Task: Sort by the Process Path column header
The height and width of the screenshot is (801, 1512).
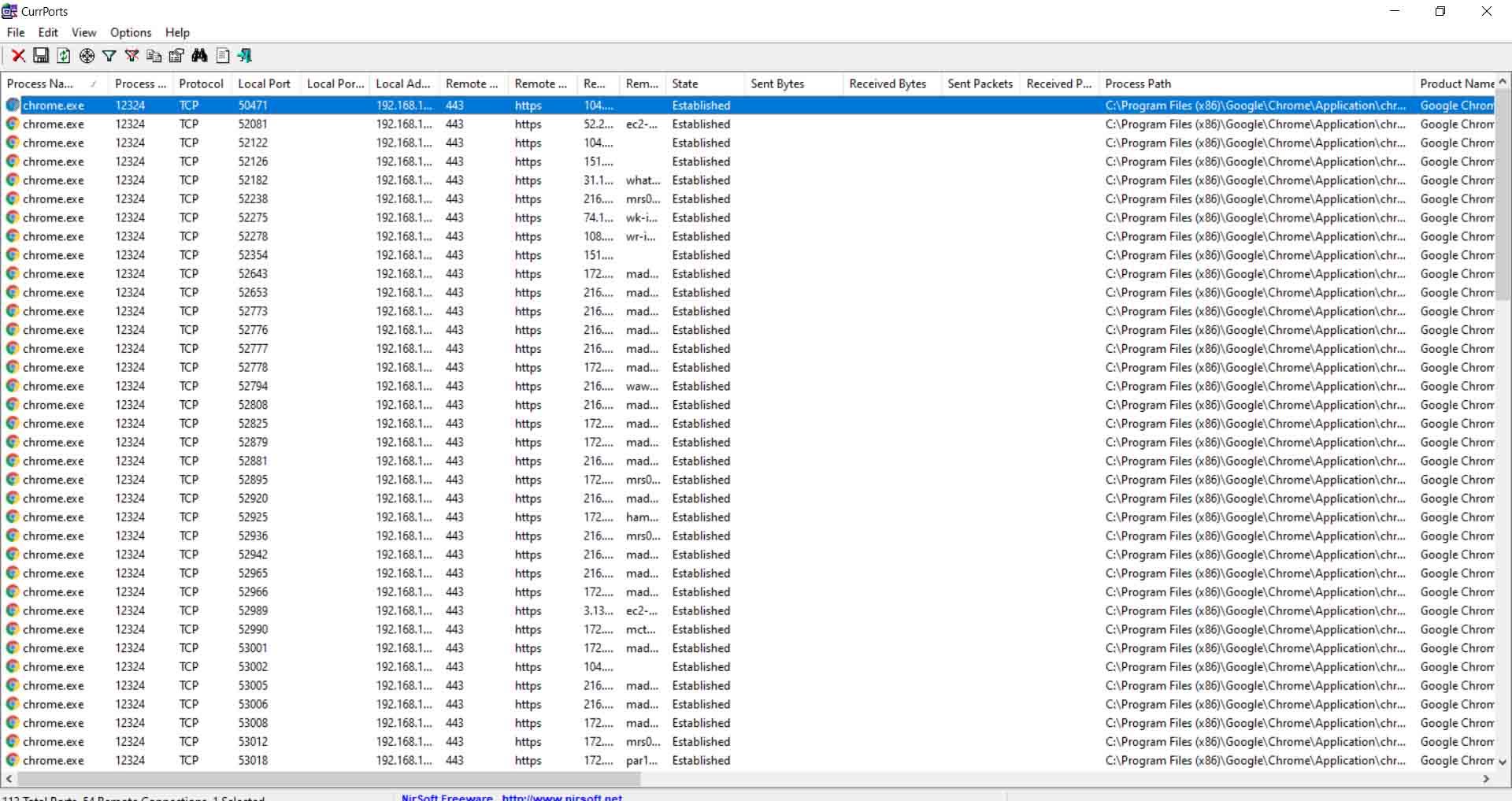Action: tap(1257, 83)
